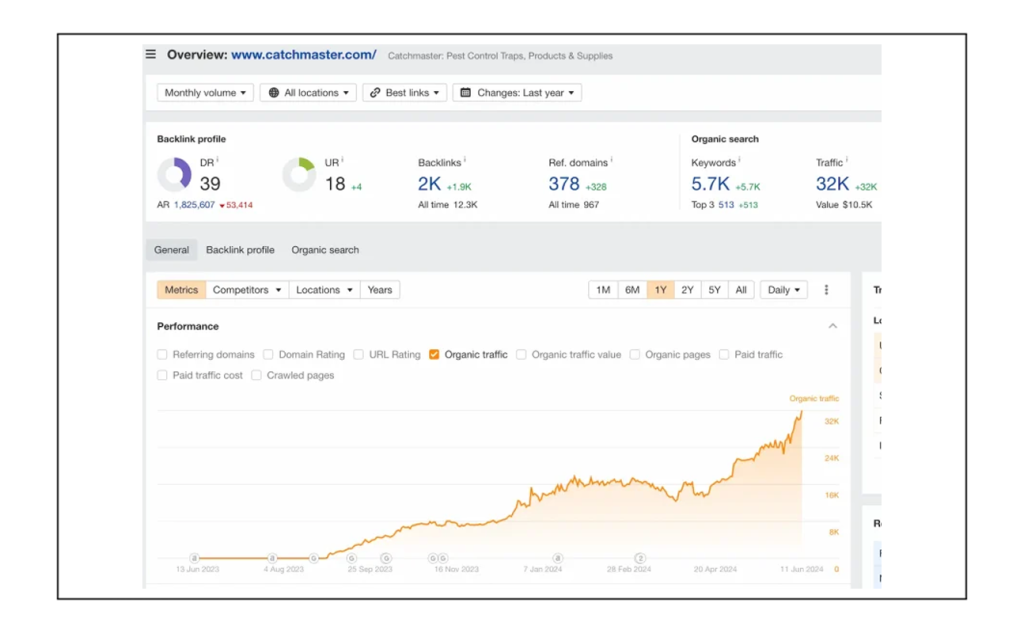
Task: Set chart range to 6M
Action: pos(632,290)
